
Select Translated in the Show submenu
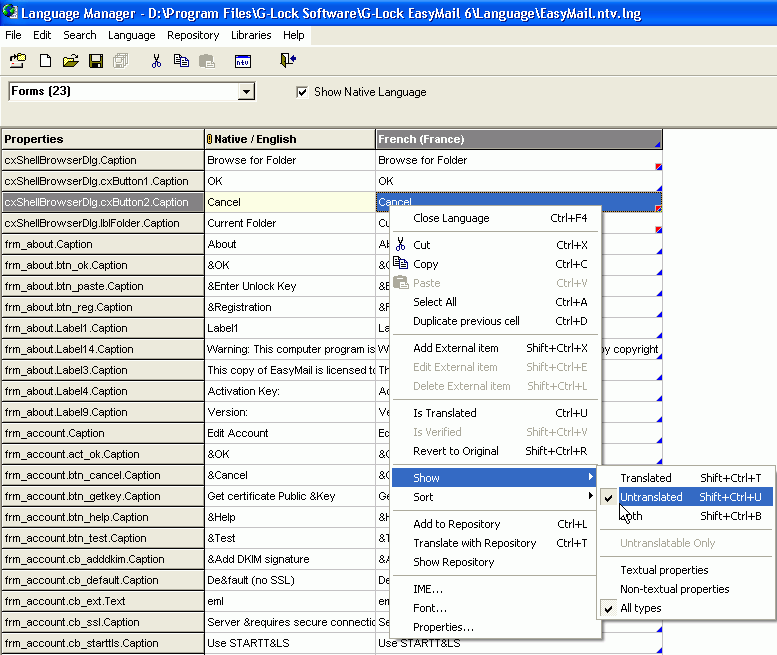click(686, 478)
